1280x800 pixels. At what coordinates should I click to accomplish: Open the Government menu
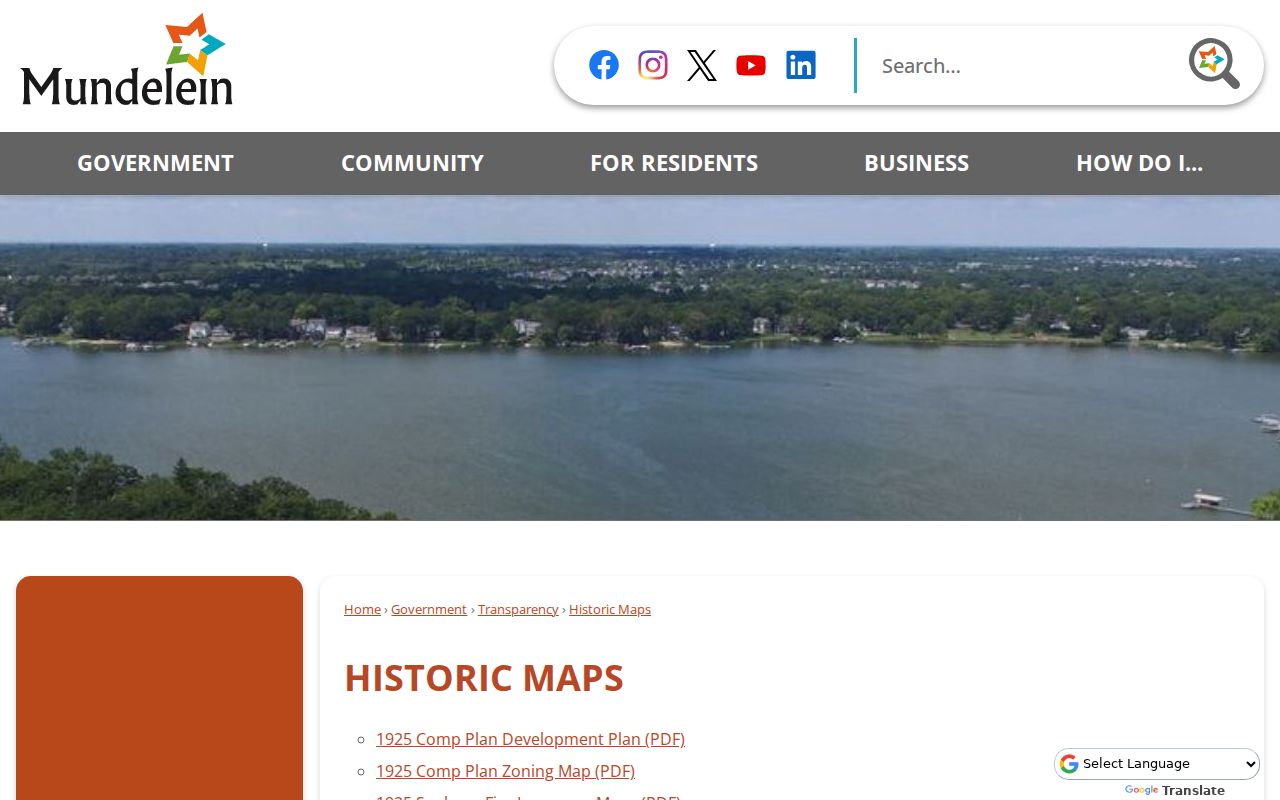155,163
